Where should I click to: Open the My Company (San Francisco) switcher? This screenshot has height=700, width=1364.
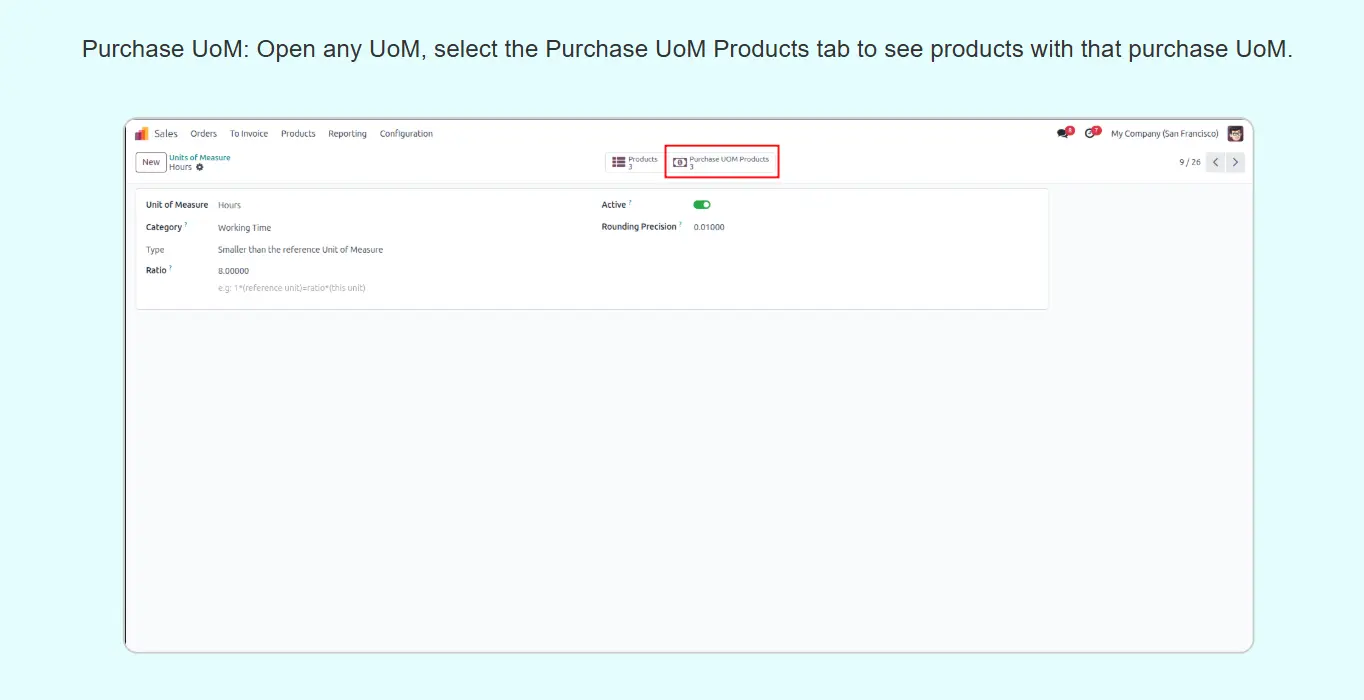[x=1164, y=134]
